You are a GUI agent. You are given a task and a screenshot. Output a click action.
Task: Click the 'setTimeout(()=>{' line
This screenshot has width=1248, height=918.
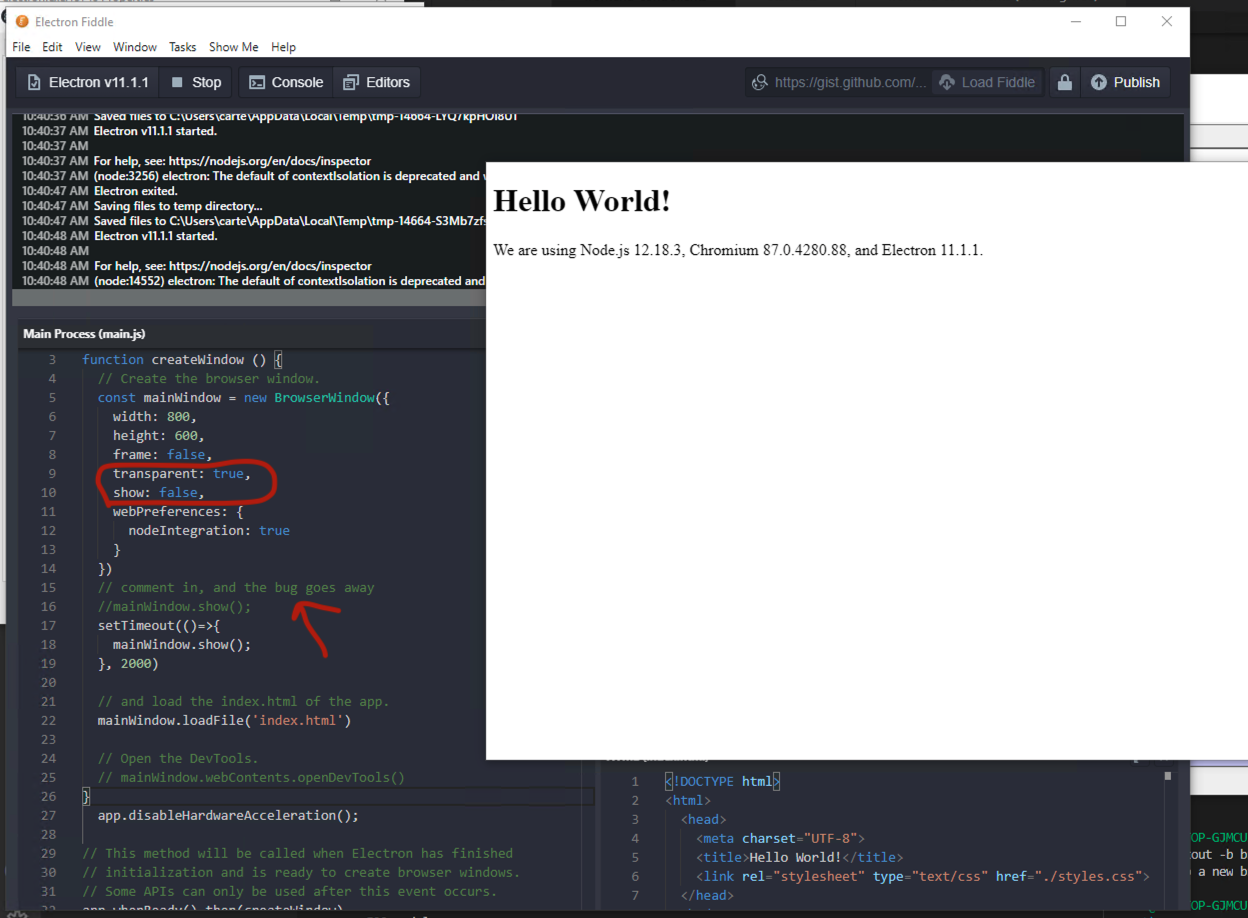pos(159,625)
